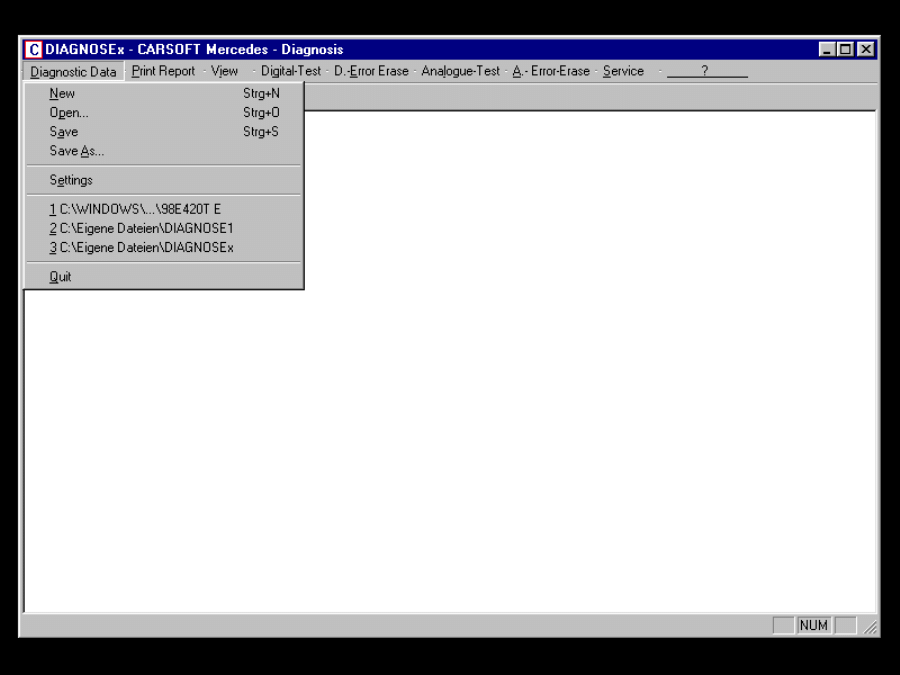Click the window resize grip in status bar
900x675 pixels.
point(870,627)
